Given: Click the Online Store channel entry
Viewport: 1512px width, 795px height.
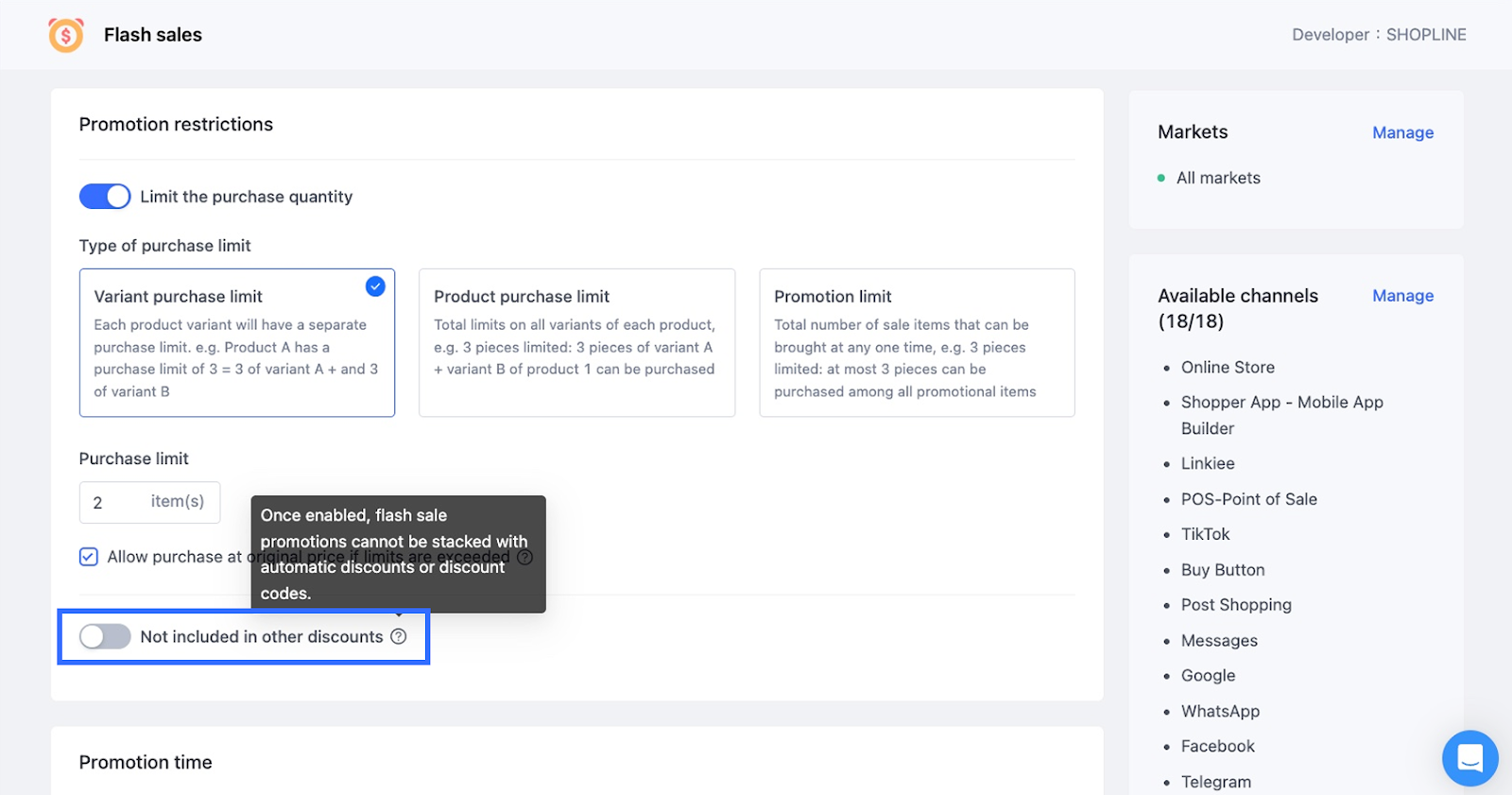Looking at the screenshot, I should (1228, 367).
